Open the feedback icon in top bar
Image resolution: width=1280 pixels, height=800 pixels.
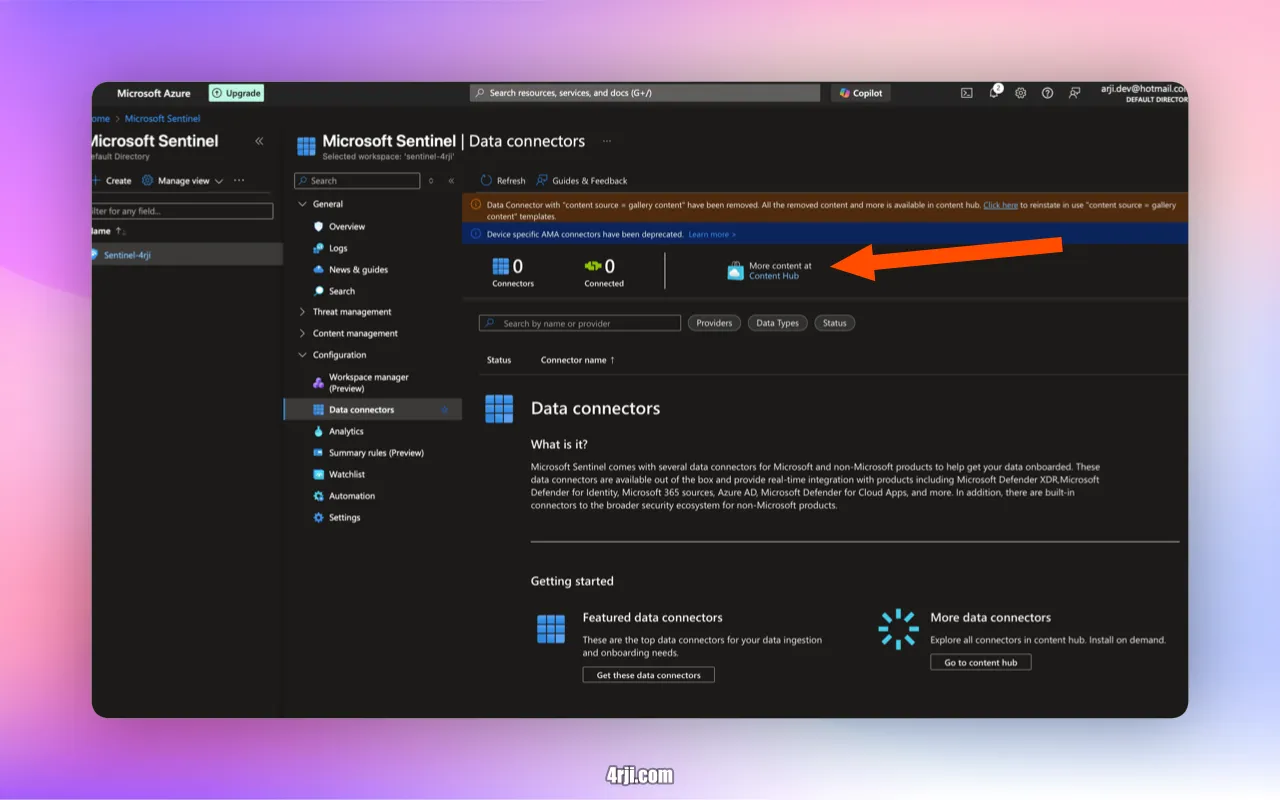click(x=1074, y=93)
